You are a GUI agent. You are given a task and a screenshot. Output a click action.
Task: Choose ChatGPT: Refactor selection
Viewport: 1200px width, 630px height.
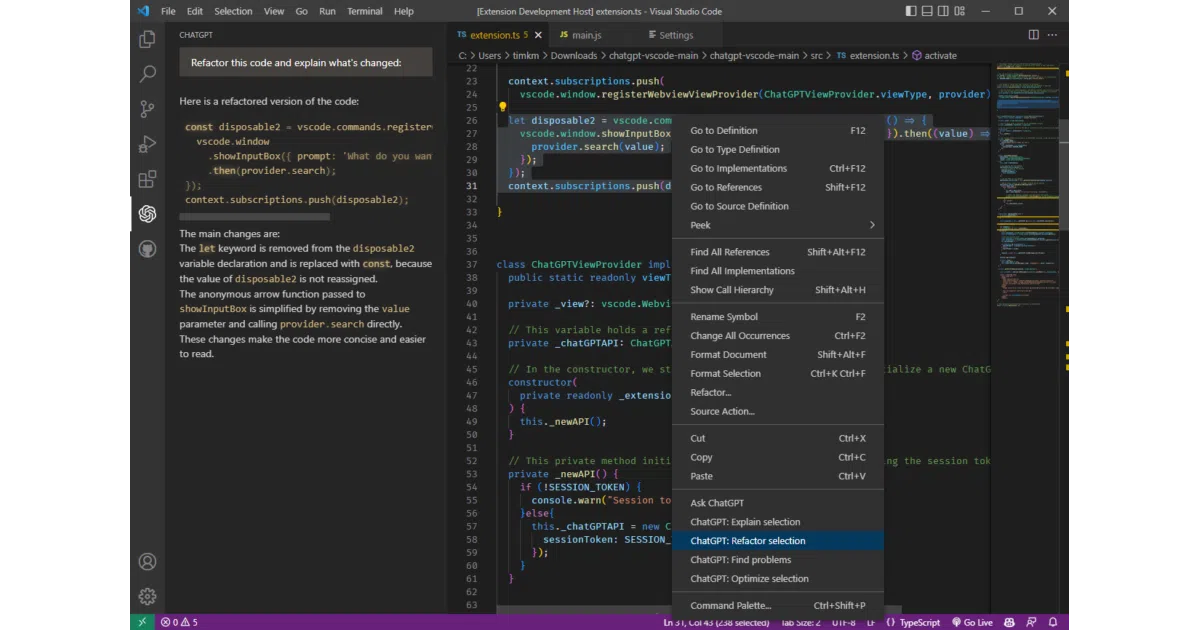pyautogui.click(x=778, y=541)
